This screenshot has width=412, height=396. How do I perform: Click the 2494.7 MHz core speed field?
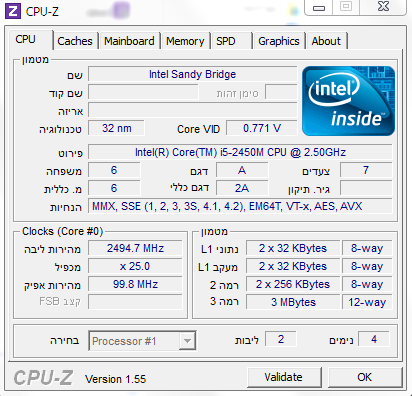click(x=135, y=248)
